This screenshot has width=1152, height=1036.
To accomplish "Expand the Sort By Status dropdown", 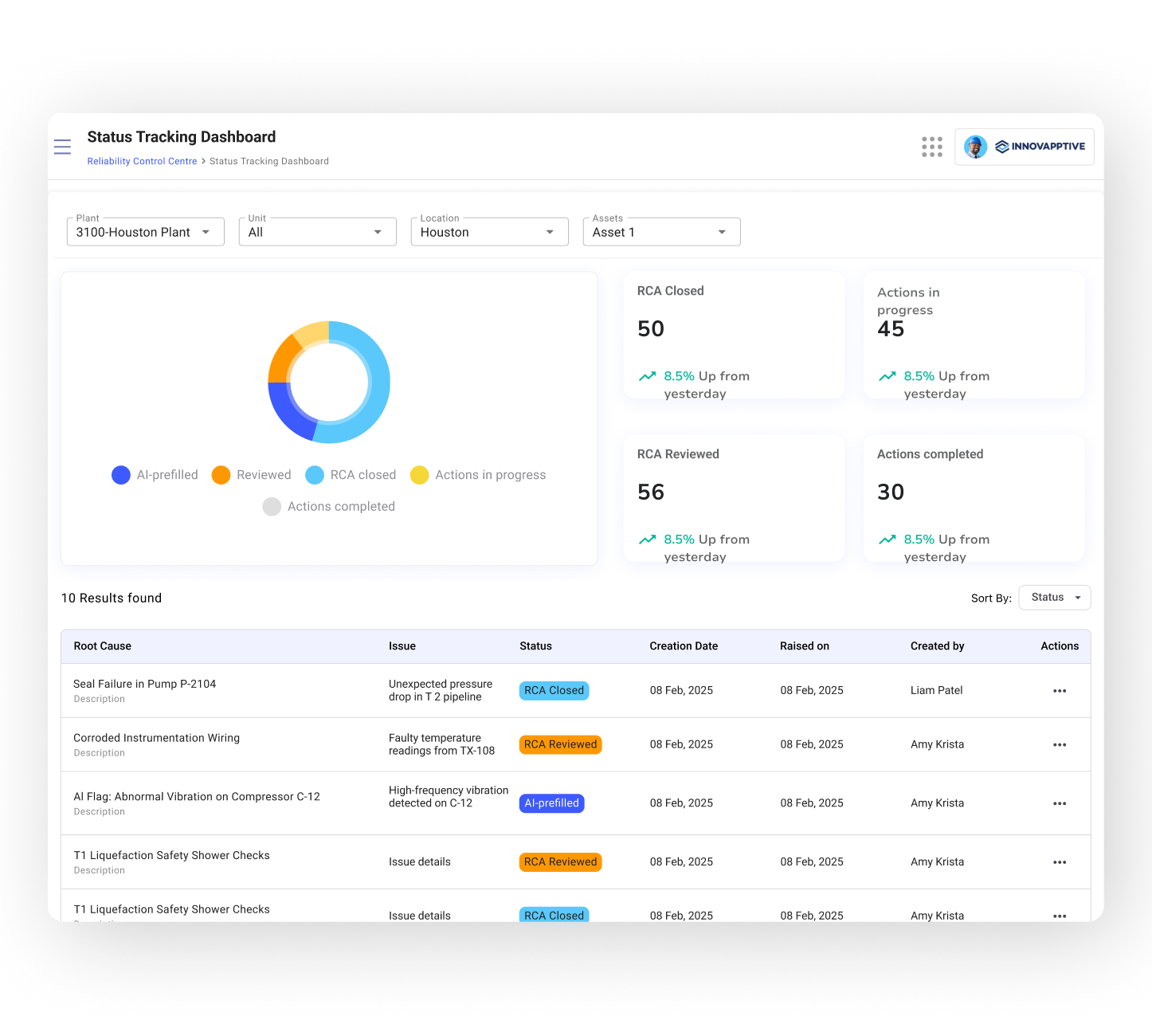I will coord(1054,598).
